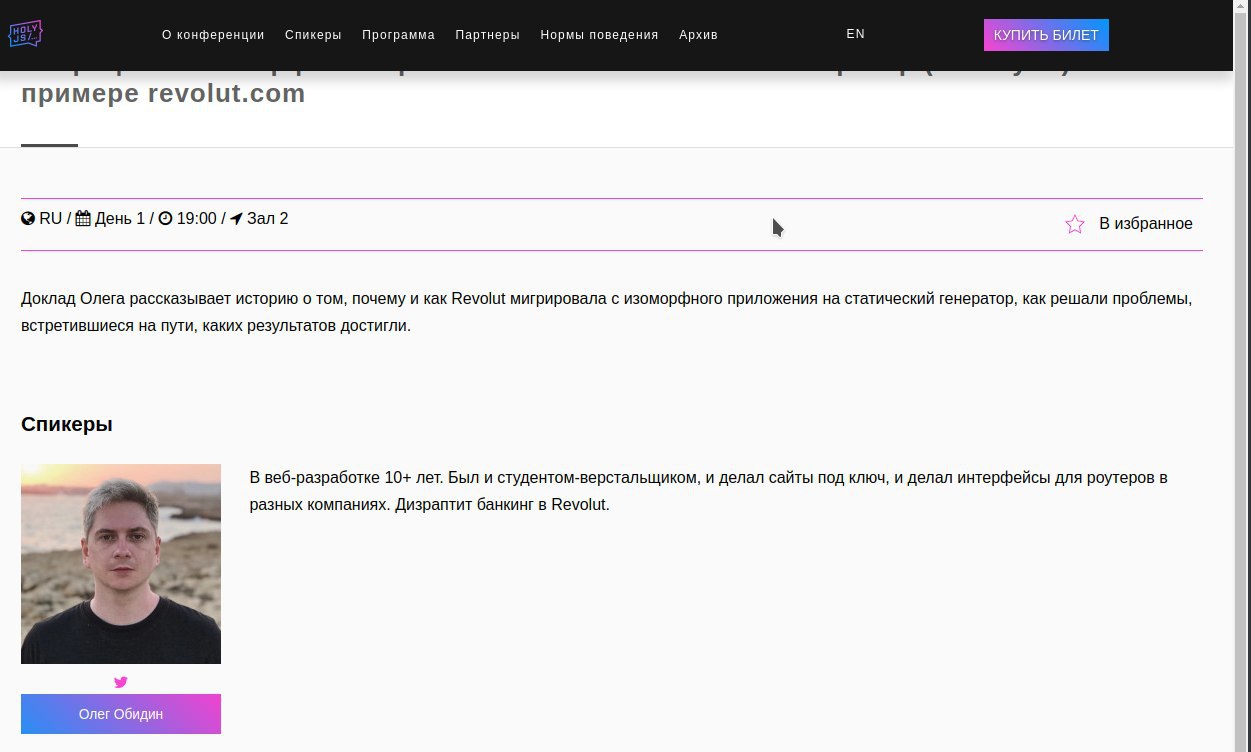Select Партнеры in the top menu
The image size is (1251, 752).
click(487, 35)
